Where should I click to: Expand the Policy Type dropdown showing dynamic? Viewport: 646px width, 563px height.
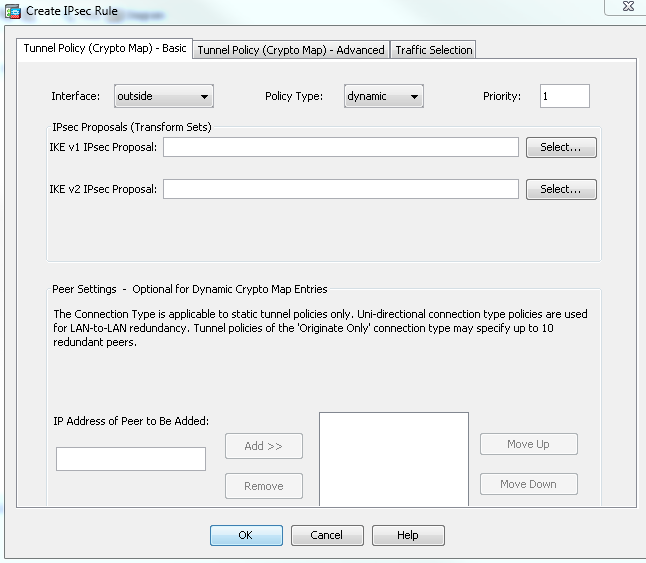(384, 96)
